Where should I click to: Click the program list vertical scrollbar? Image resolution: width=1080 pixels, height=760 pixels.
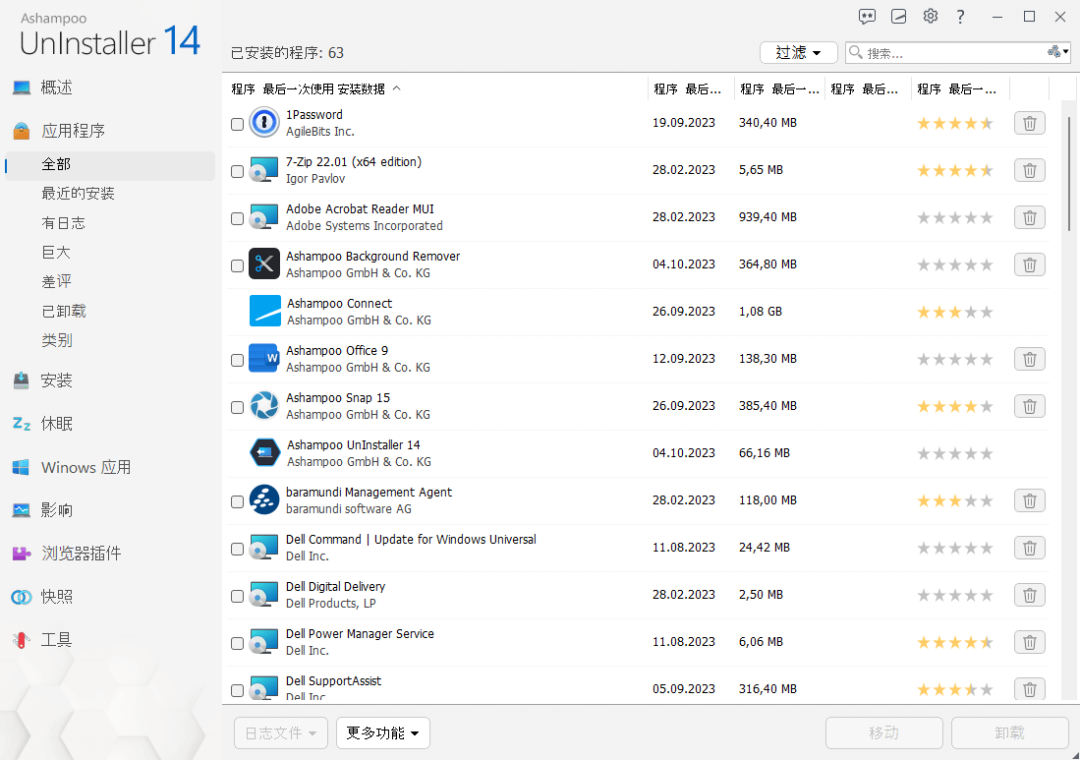(x=1069, y=174)
